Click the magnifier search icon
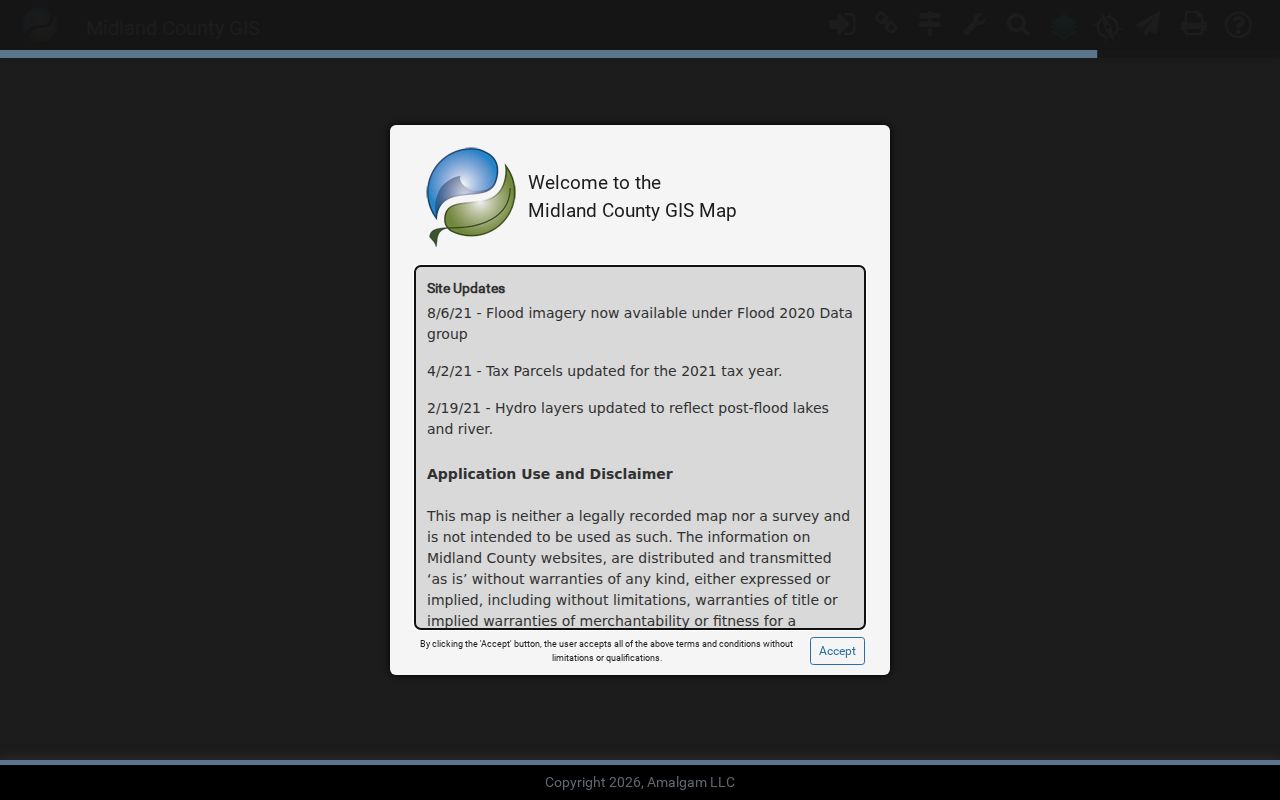 coord(1018,24)
